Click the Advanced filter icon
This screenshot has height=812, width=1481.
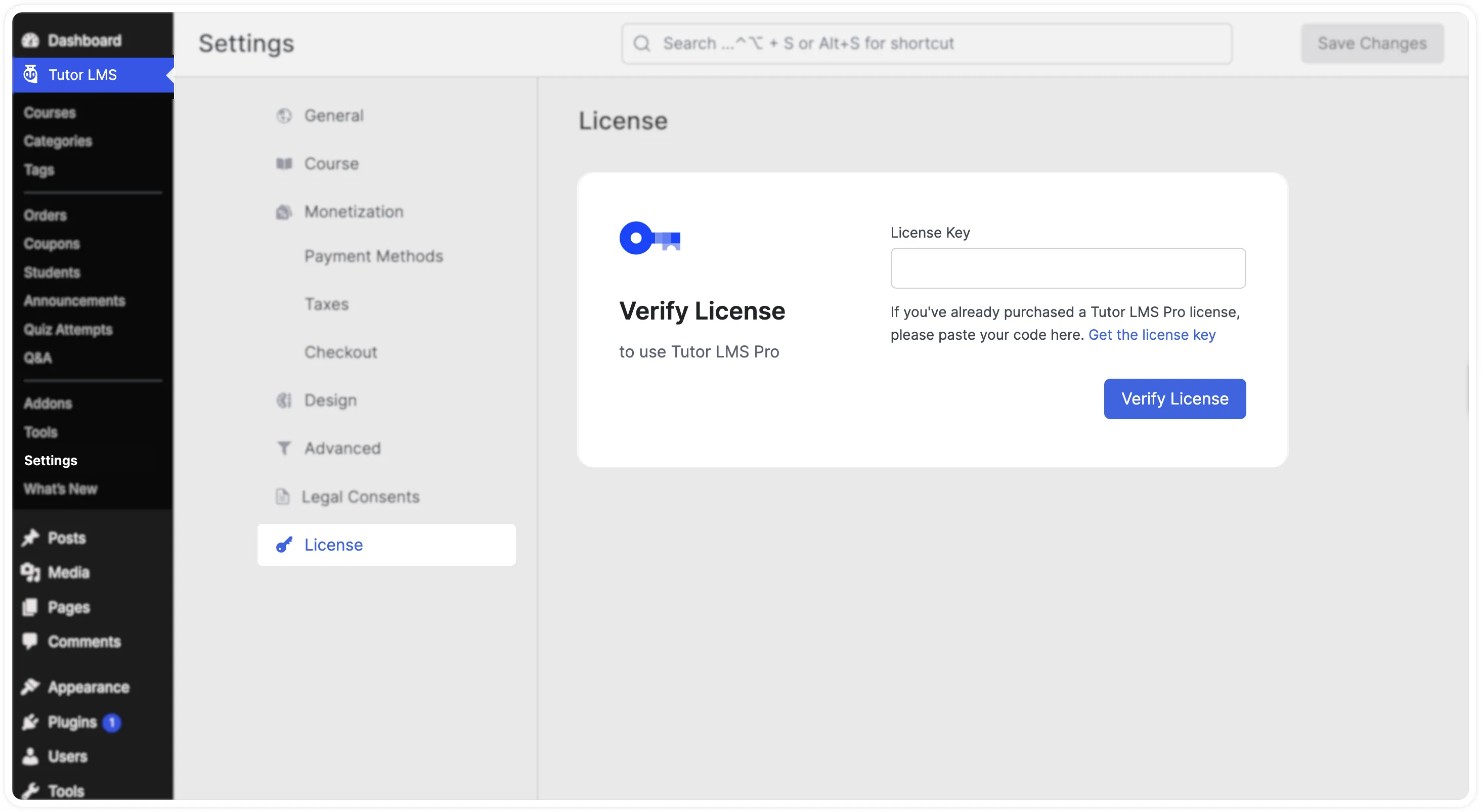point(284,447)
